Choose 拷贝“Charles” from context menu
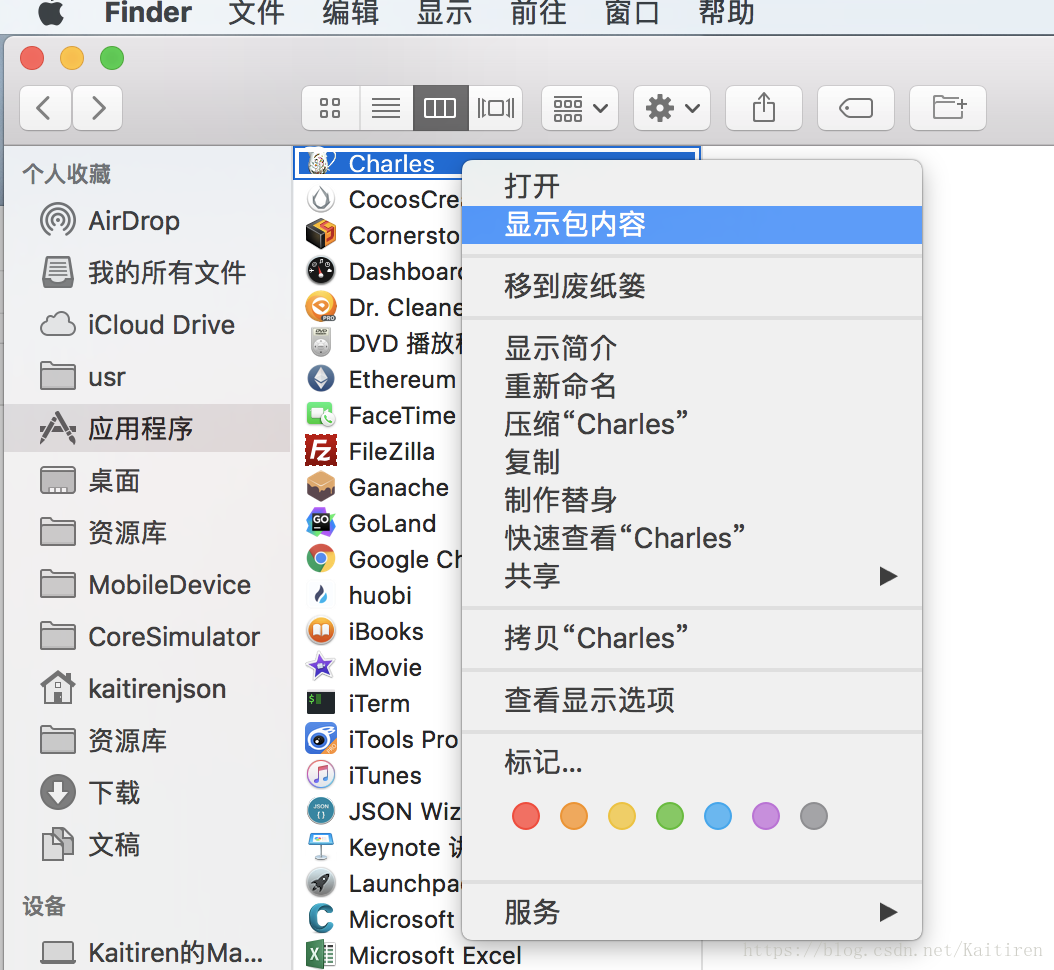The height and width of the screenshot is (970, 1054). (x=692, y=638)
